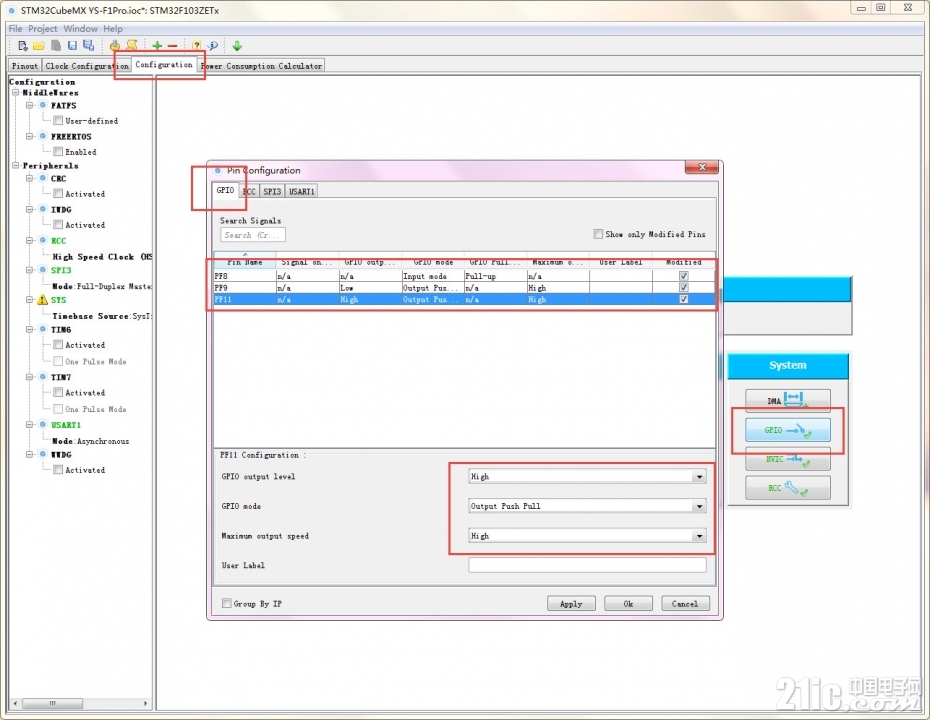Toggle FATFS User-defined checkbox
The width and height of the screenshot is (930, 720).
[x=58, y=120]
